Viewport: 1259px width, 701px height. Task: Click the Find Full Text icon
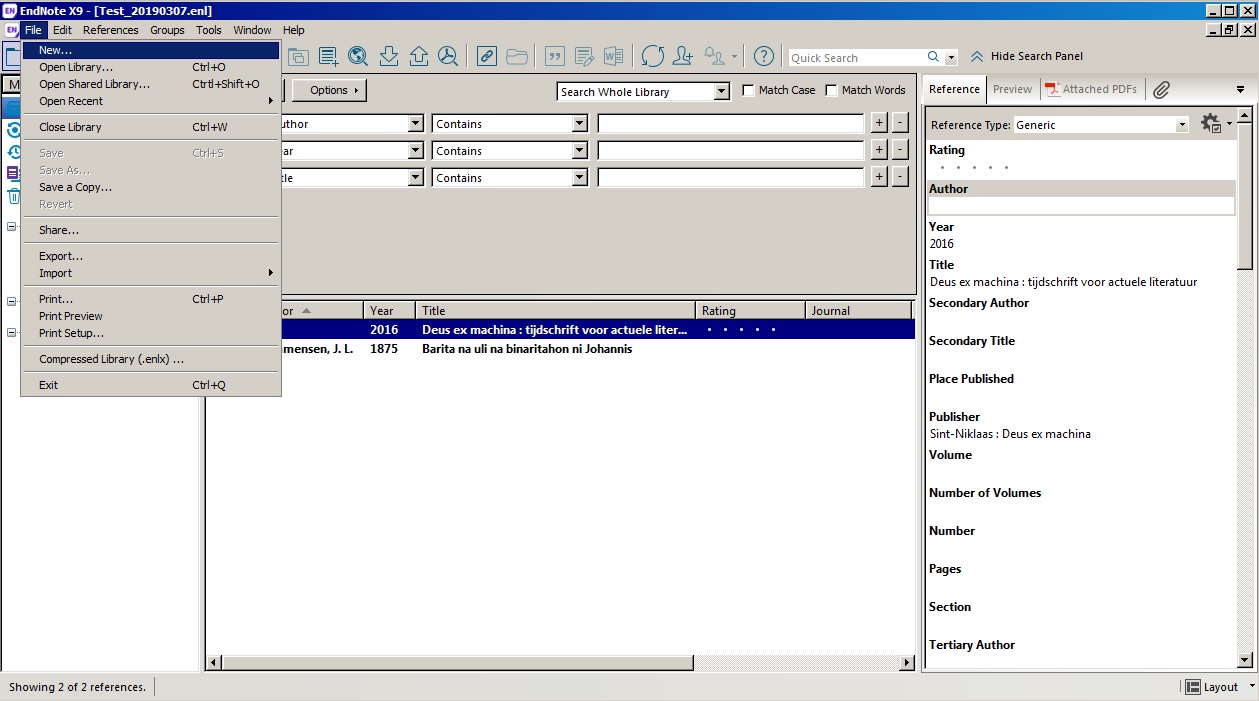(x=448, y=56)
